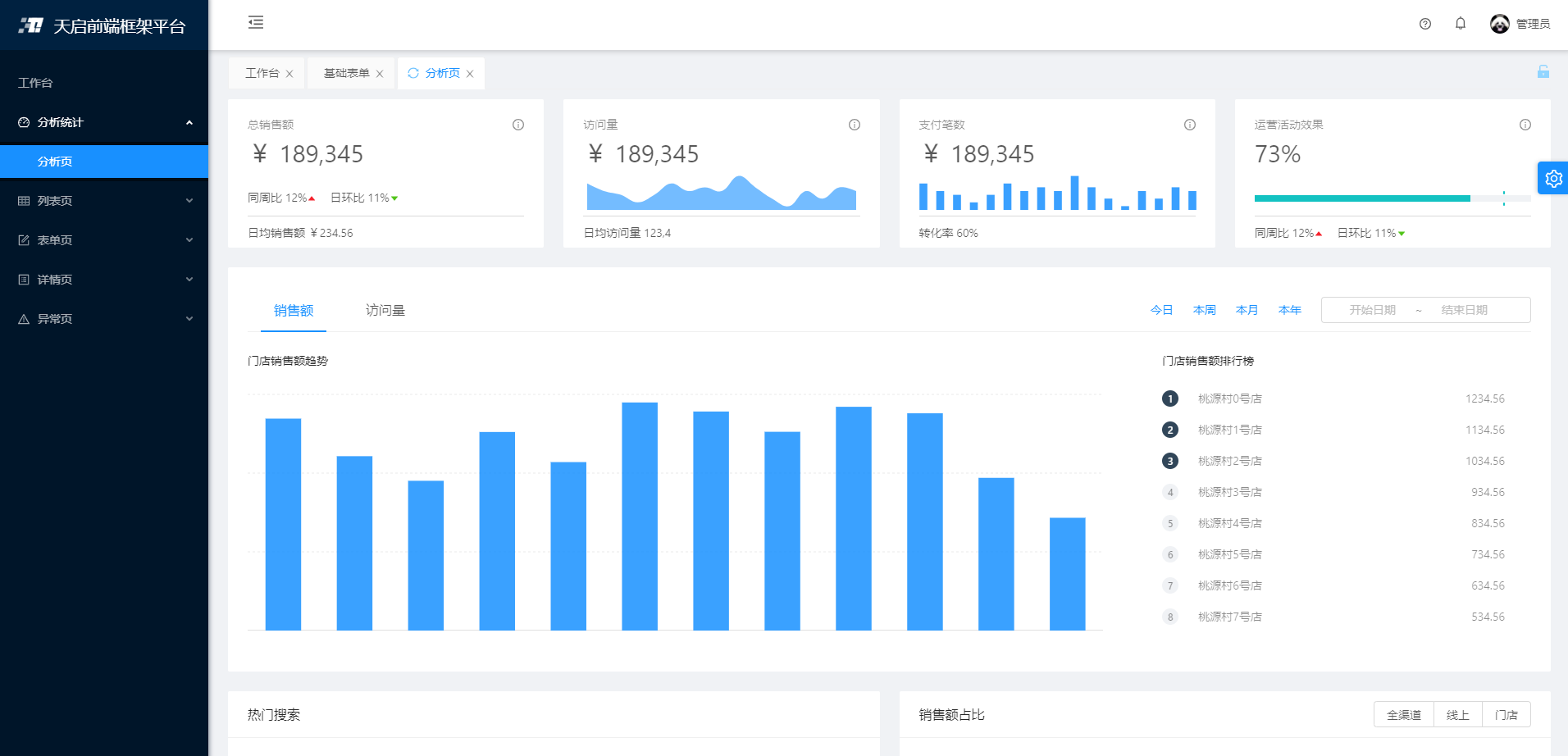The image size is (1568, 756).
Task: Switch to the 工作台 page tab
Action: point(262,73)
